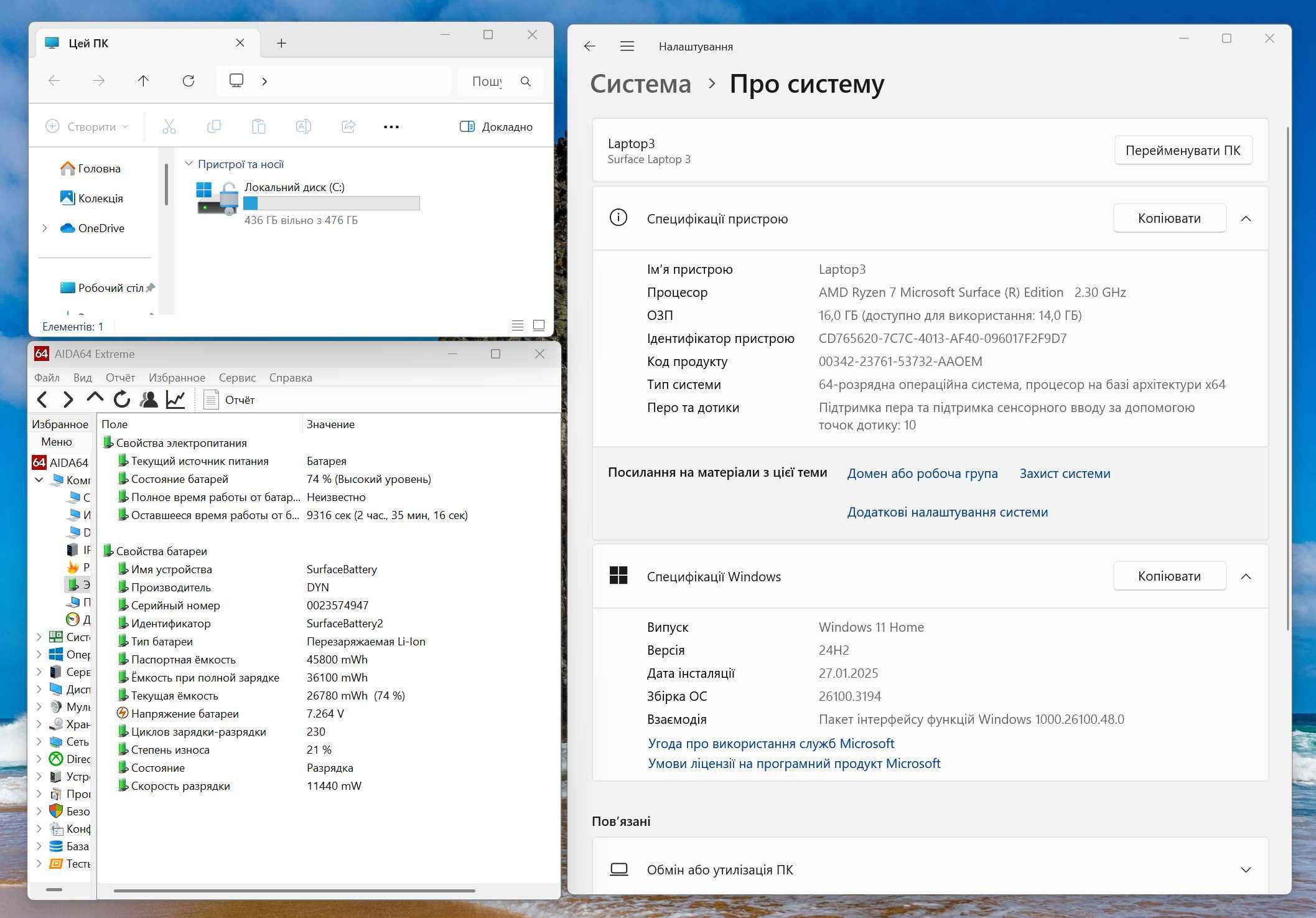Add a new tab in File Explorer
The height and width of the screenshot is (918, 1316).
coord(281,43)
